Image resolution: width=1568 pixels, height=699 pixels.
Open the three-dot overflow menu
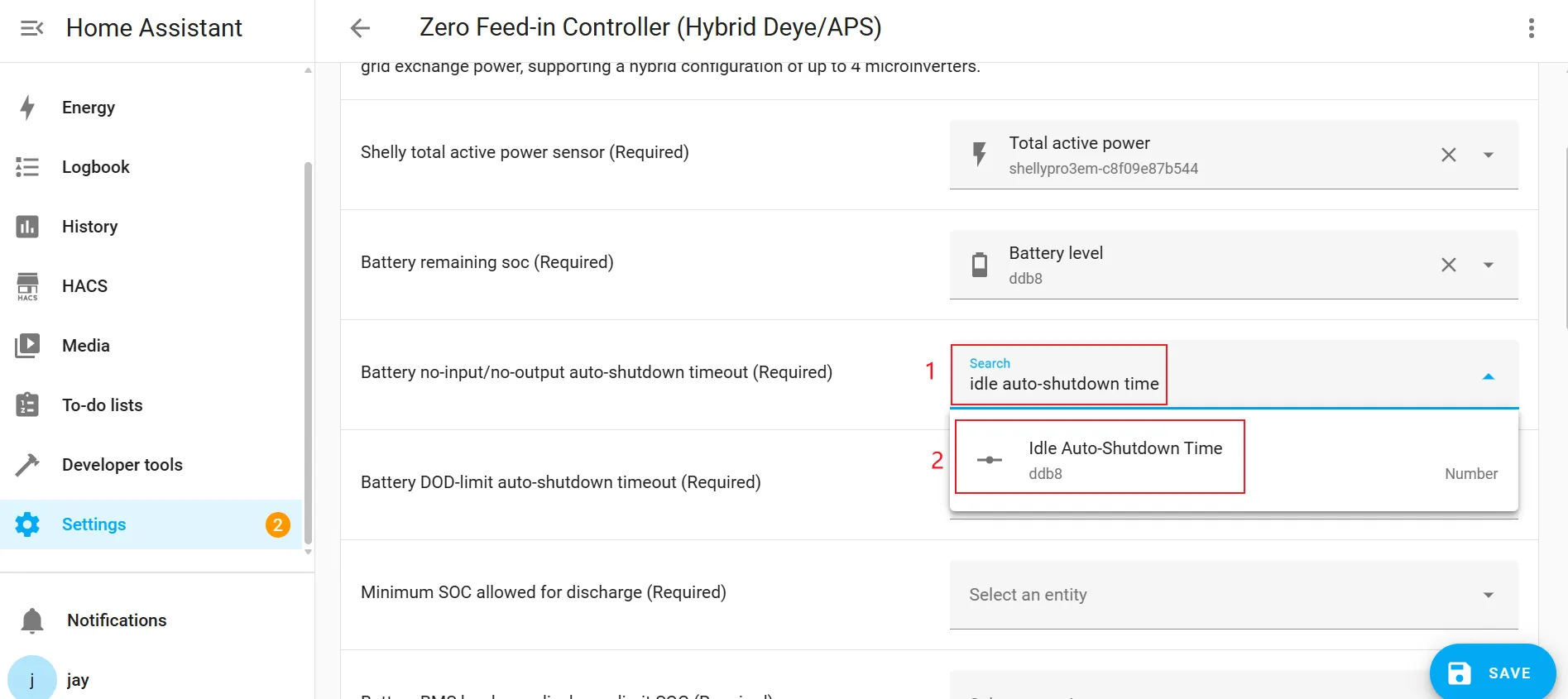[x=1531, y=28]
